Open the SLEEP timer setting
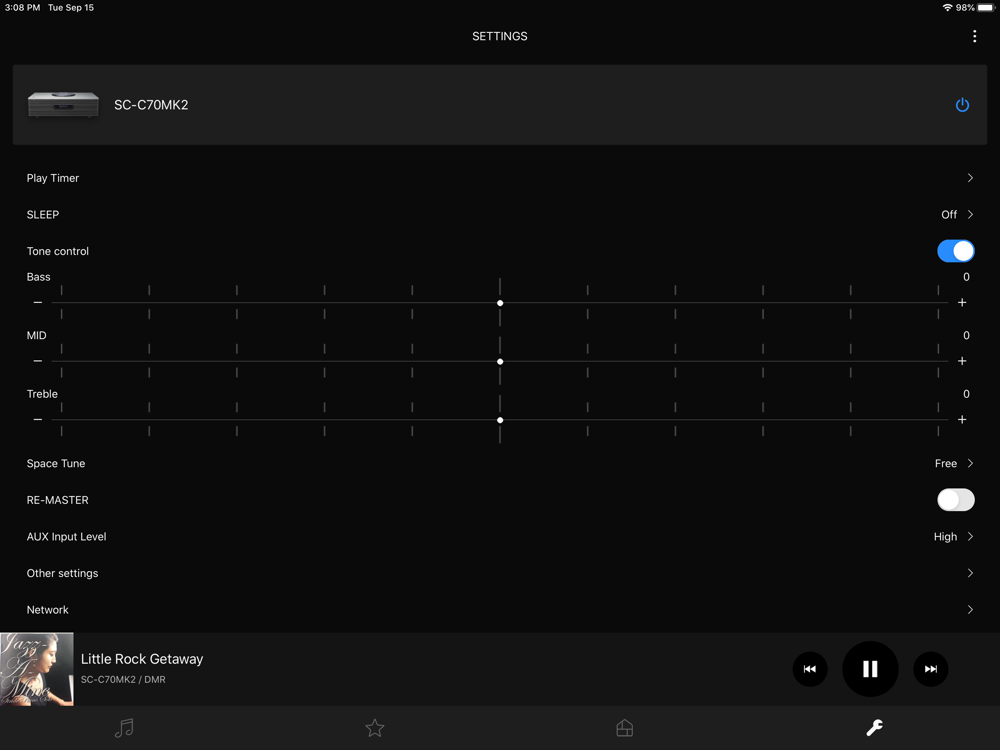The image size is (1000, 750). 499,214
